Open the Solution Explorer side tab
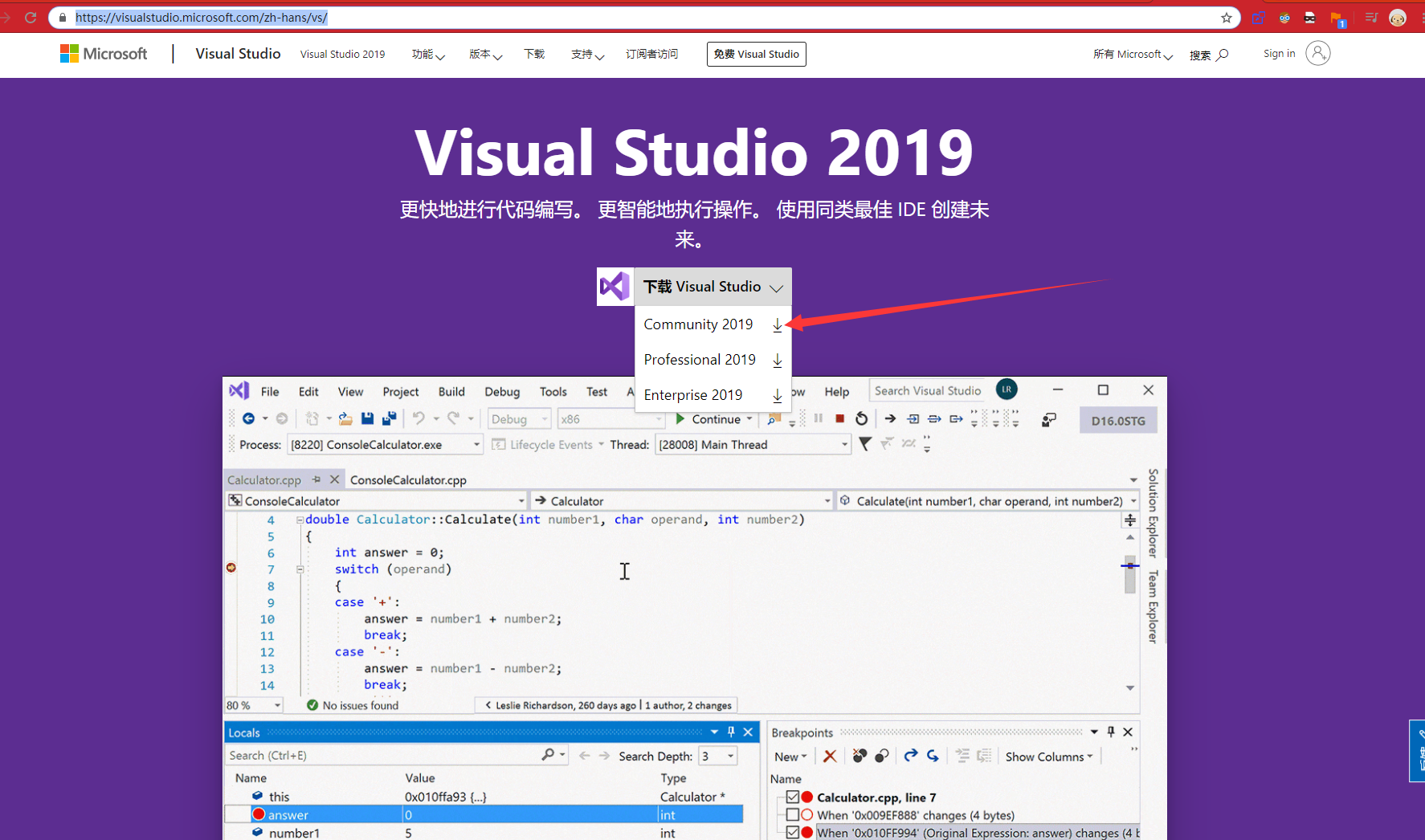This screenshot has height=840, width=1425. point(1153,513)
